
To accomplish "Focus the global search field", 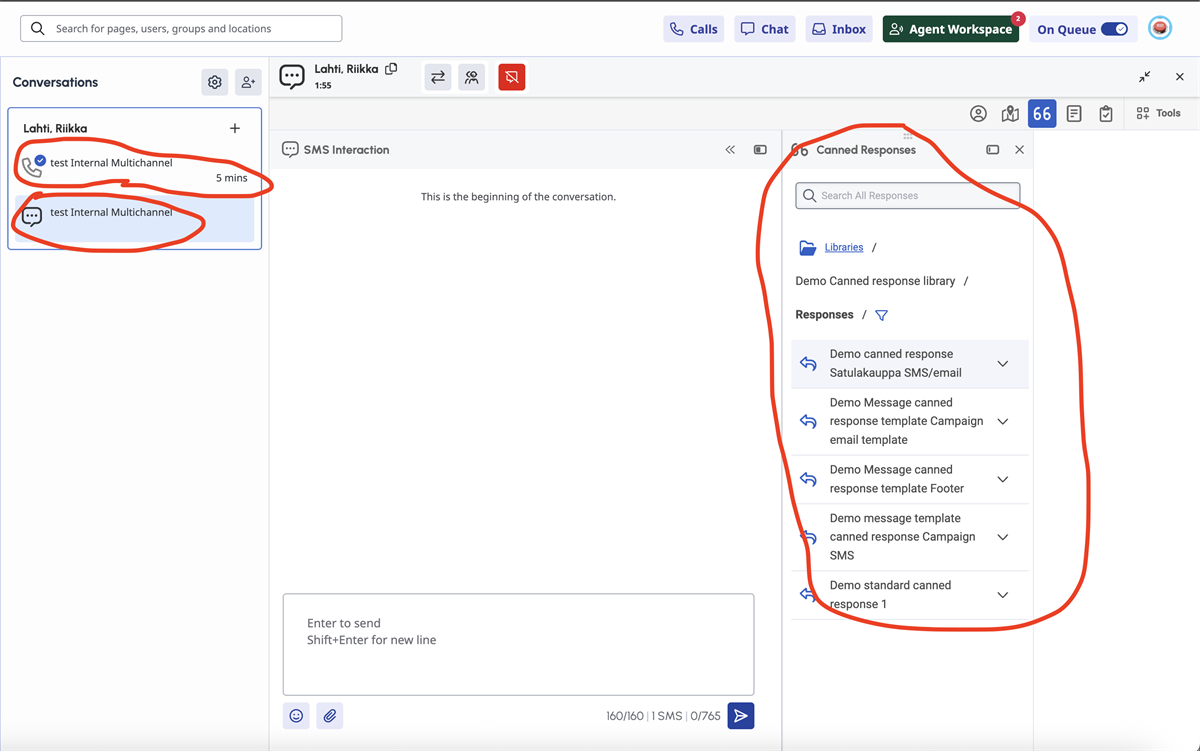I will tap(181, 29).
